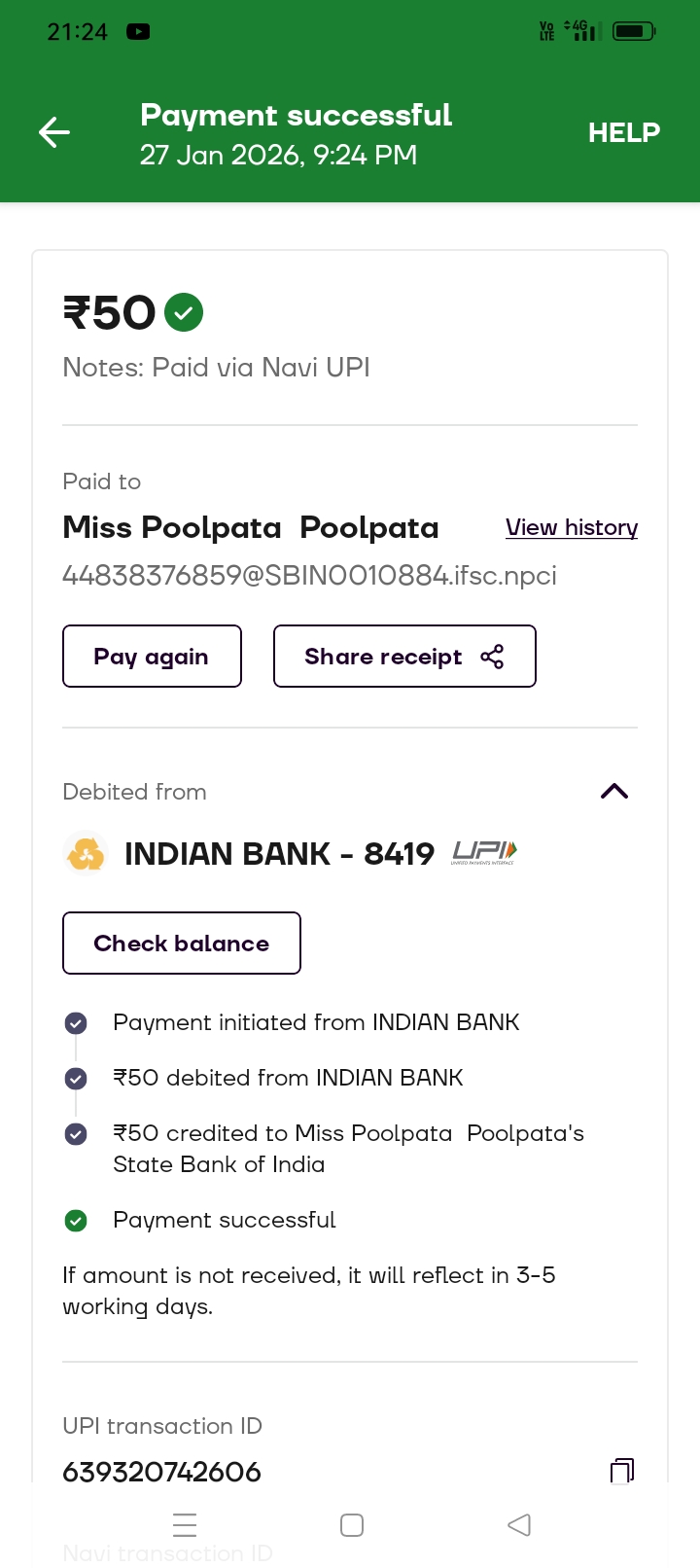Copy the UPI transaction ID
Viewport: 700px width, 1568px height.
click(x=621, y=1470)
